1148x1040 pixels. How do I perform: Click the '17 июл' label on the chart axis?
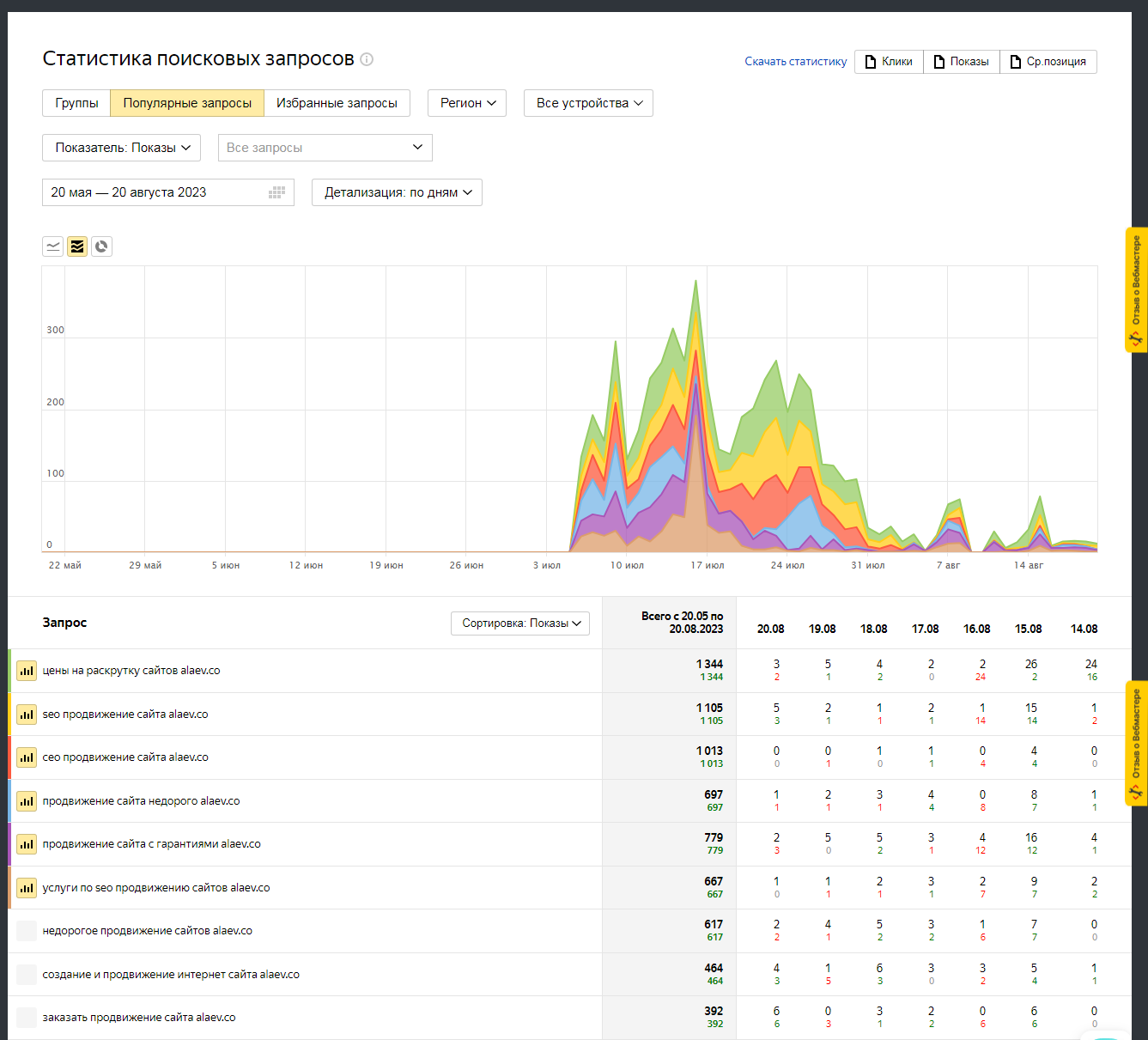(x=708, y=565)
